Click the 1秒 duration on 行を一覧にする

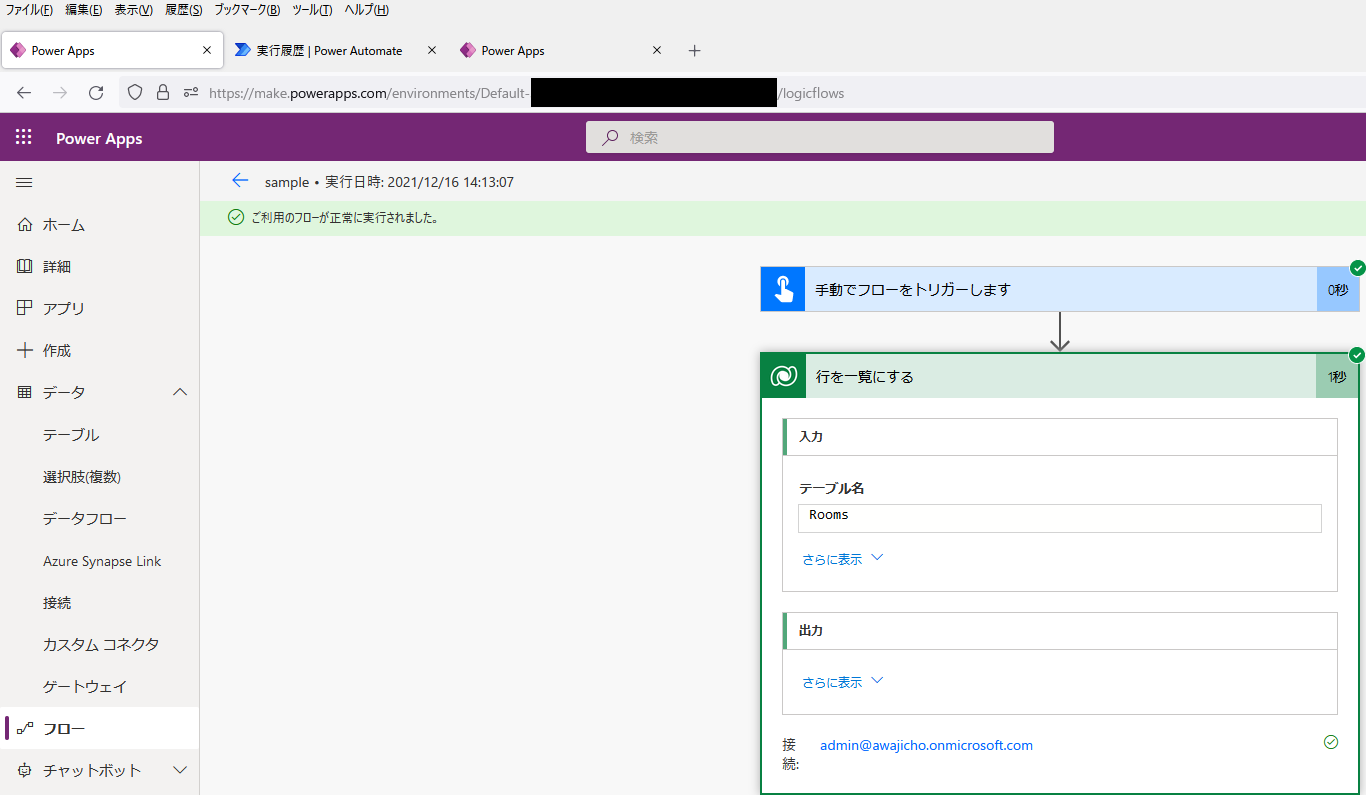click(x=1337, y=376)
